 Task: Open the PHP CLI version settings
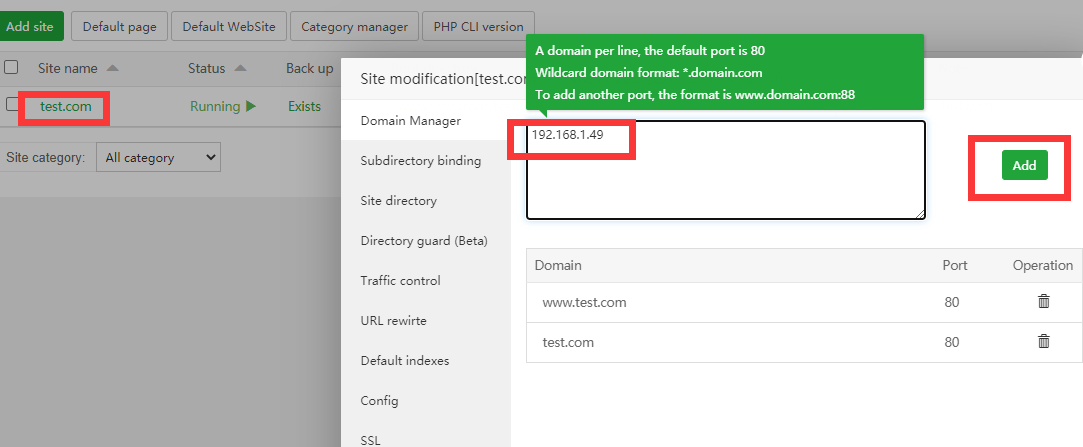[x=478, y=27]
